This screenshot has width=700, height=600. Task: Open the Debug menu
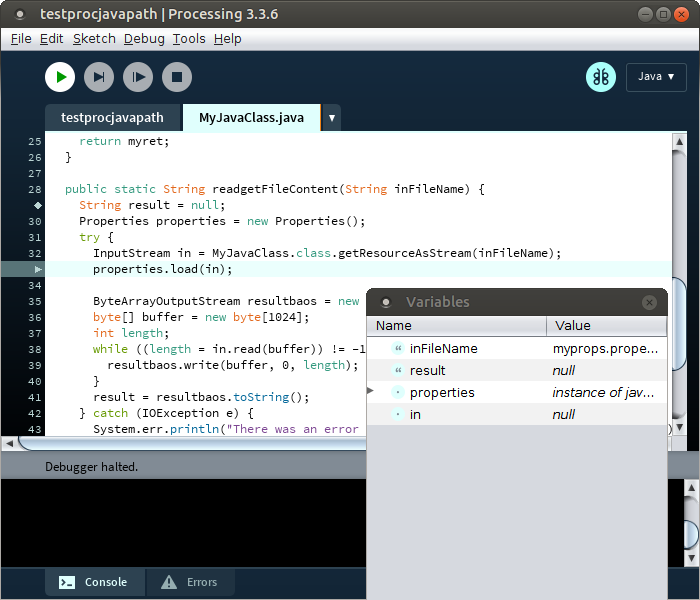(144, 39)
